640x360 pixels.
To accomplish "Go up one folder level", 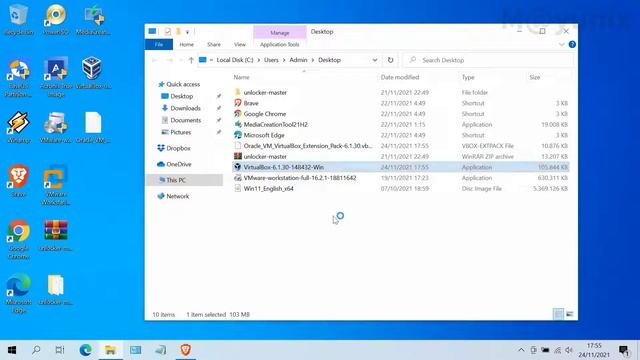I will click(191, 60).
